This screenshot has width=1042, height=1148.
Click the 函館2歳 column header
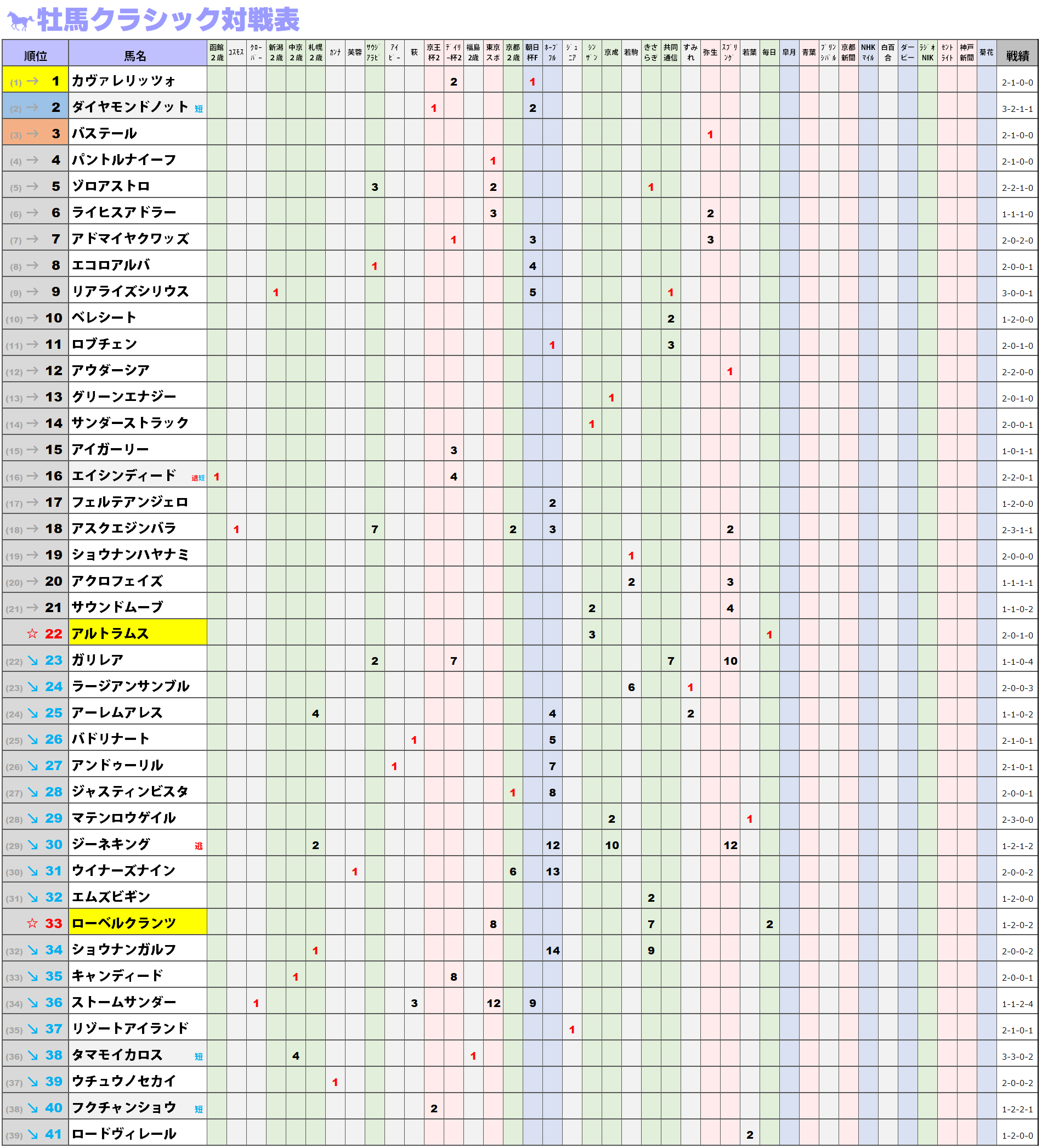click(217, 53)
